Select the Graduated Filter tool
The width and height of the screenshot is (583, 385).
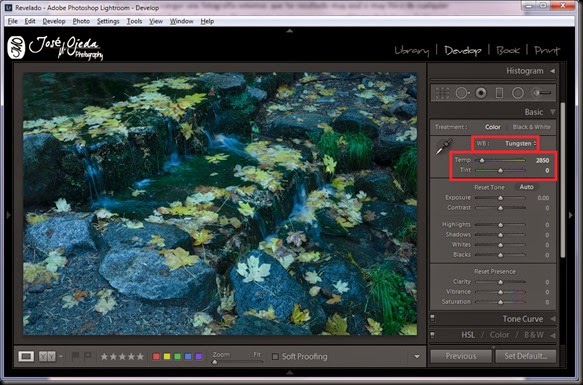point(499,93)
